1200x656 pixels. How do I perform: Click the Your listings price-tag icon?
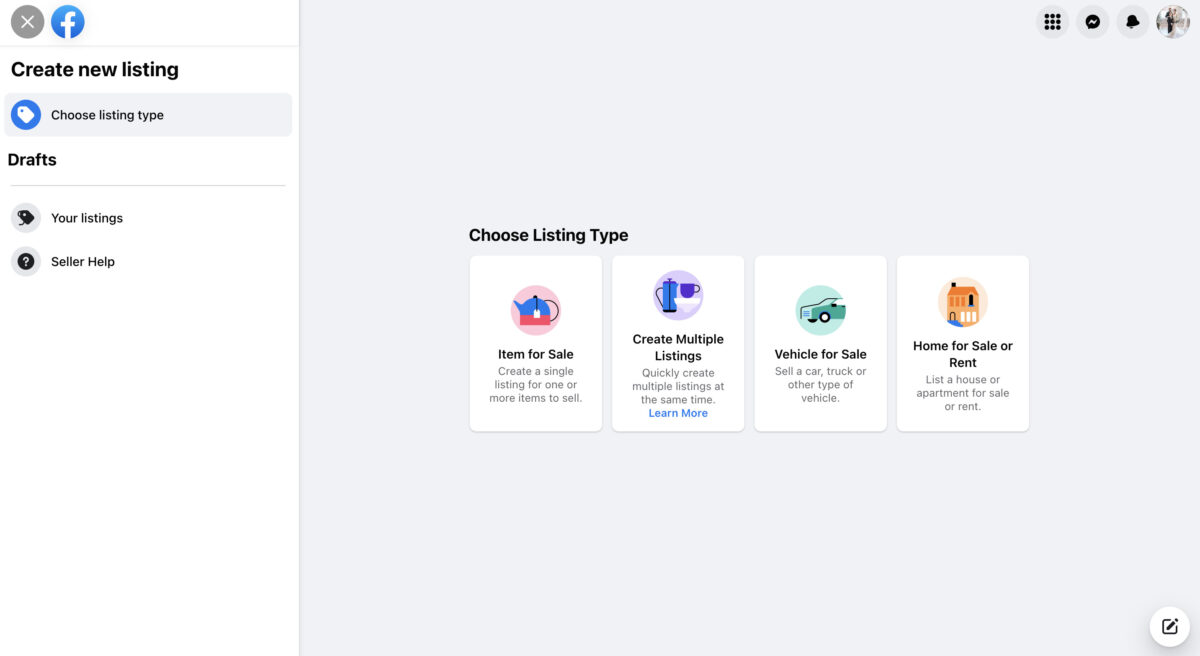pos(25,217)
